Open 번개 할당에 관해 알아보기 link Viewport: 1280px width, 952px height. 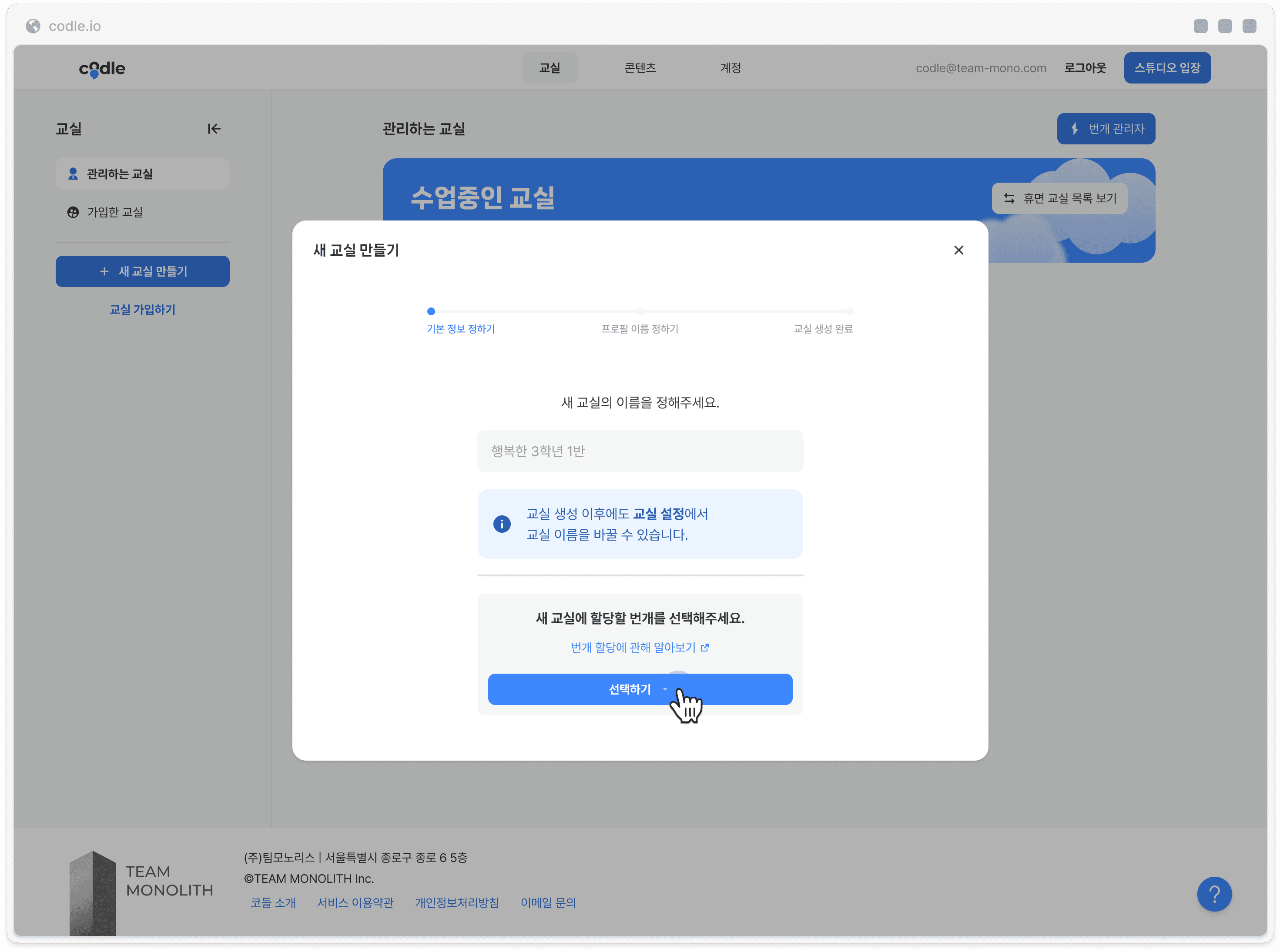pyautogui.click(x=640, y=648)
